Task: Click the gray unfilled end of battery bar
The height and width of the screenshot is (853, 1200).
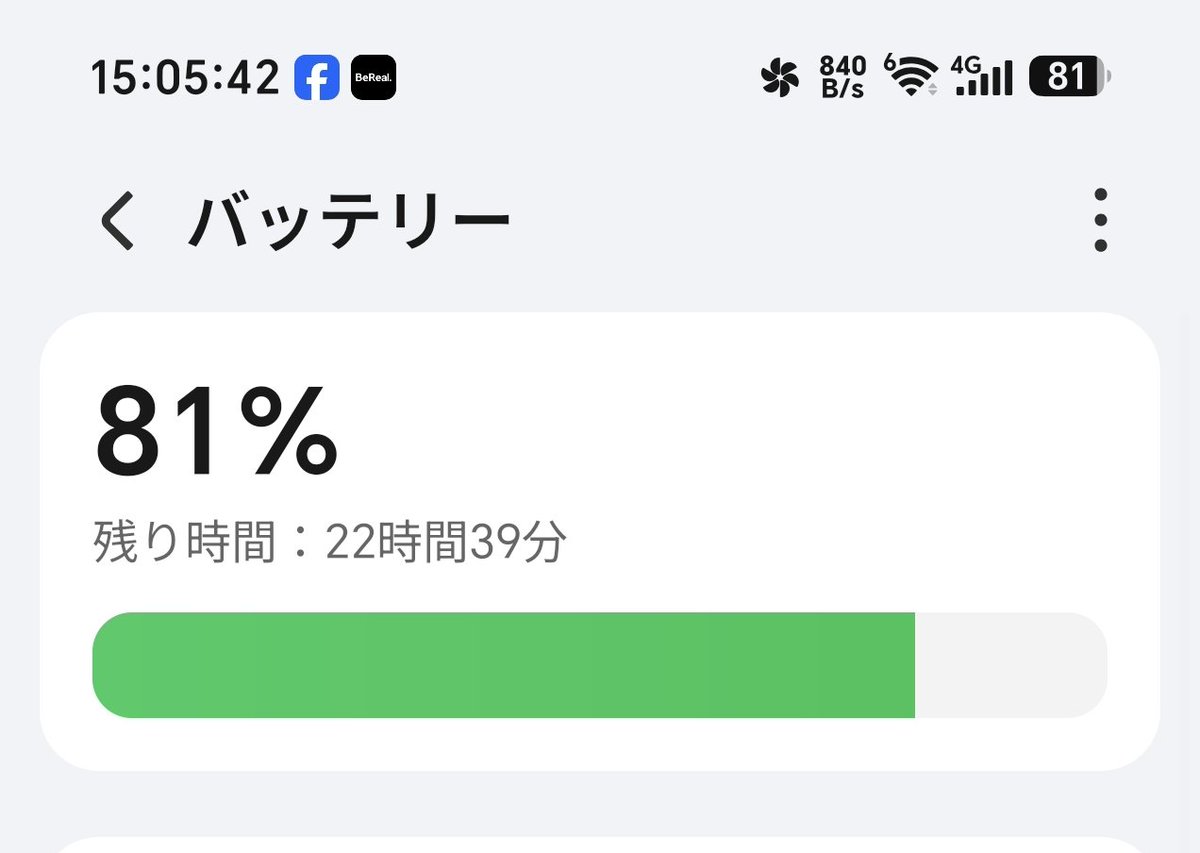Action: pyautogui.click(x=1011, y=665)
